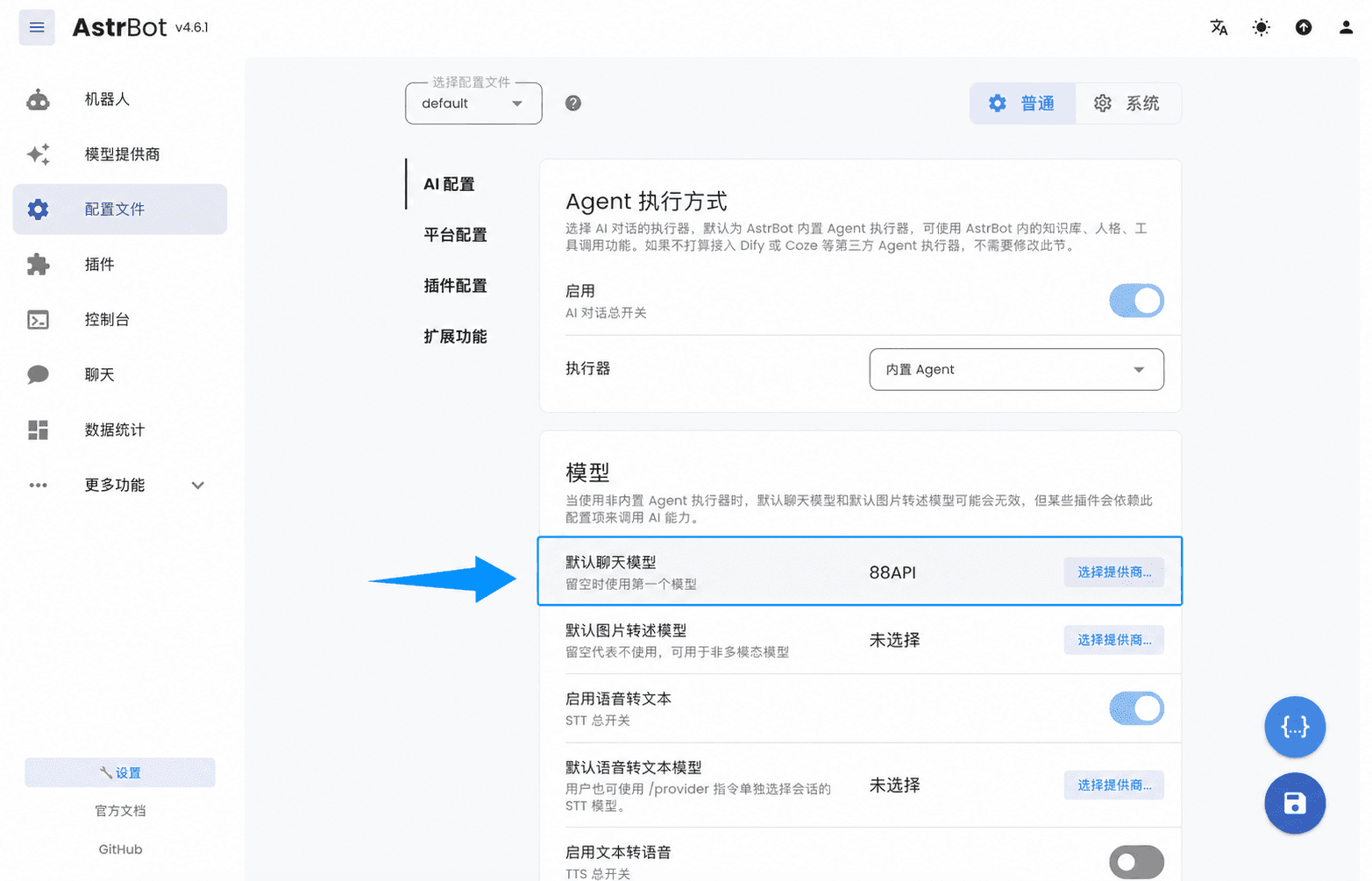
Task: Click the help question mark icon
Action: (573, 103)
